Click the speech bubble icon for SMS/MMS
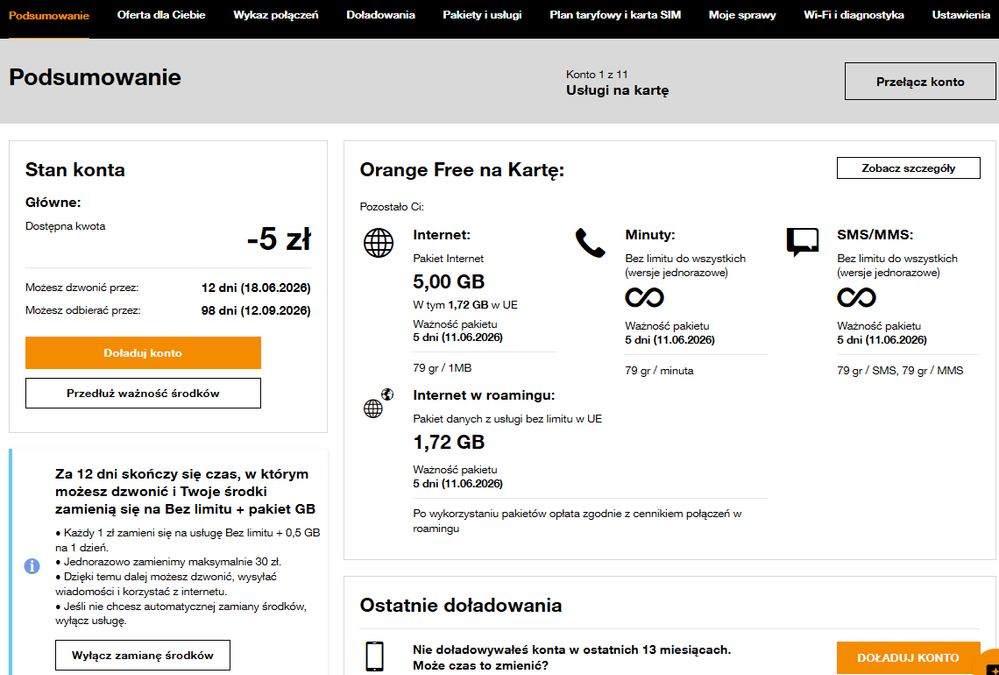The image size is (999, 675). [802, 242]
